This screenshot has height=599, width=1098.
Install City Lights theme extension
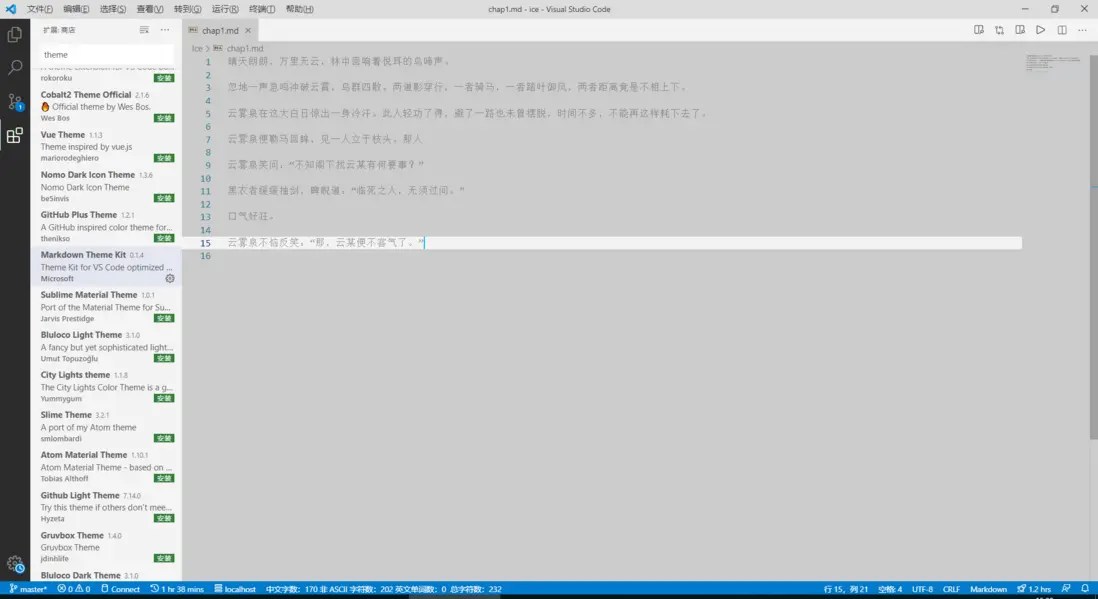(x=165, y=398)
